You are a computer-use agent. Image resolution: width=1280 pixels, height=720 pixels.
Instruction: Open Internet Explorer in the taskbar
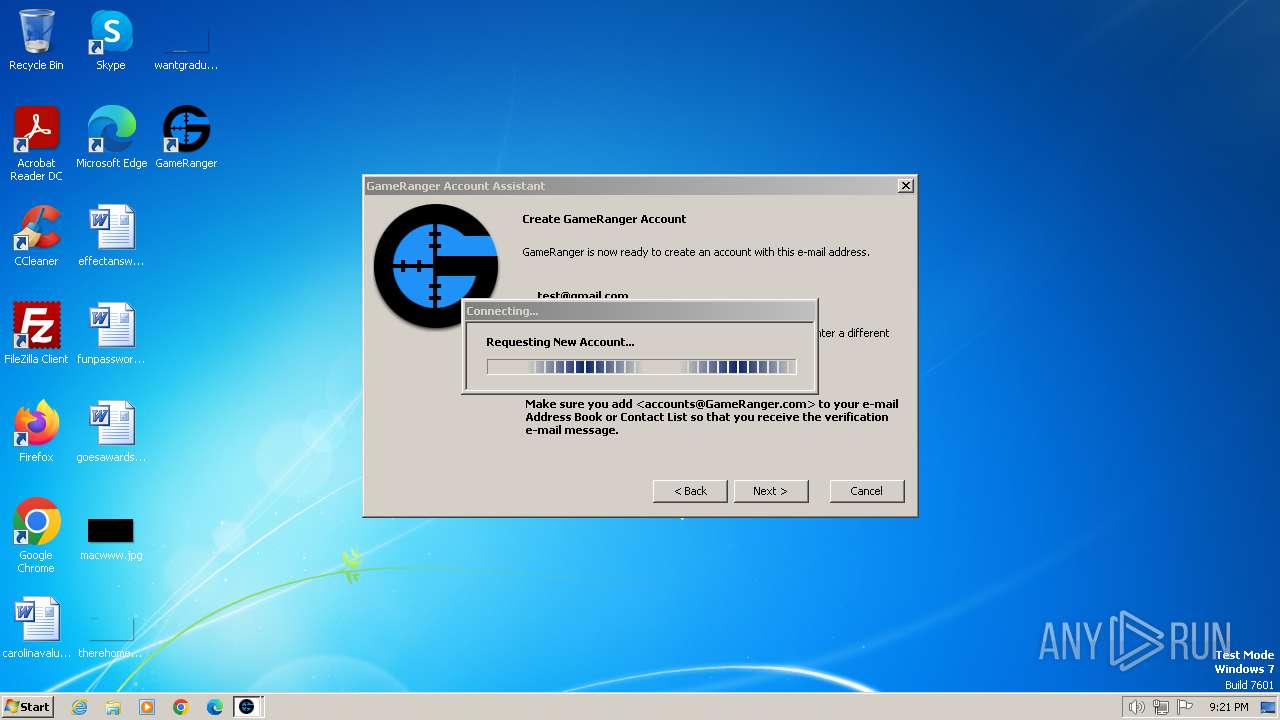click(79, 707)
